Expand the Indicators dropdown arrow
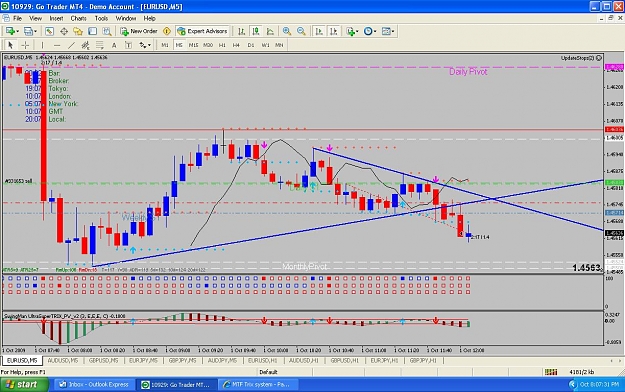Screen dimensions: 625x392 tap(357, 31)
